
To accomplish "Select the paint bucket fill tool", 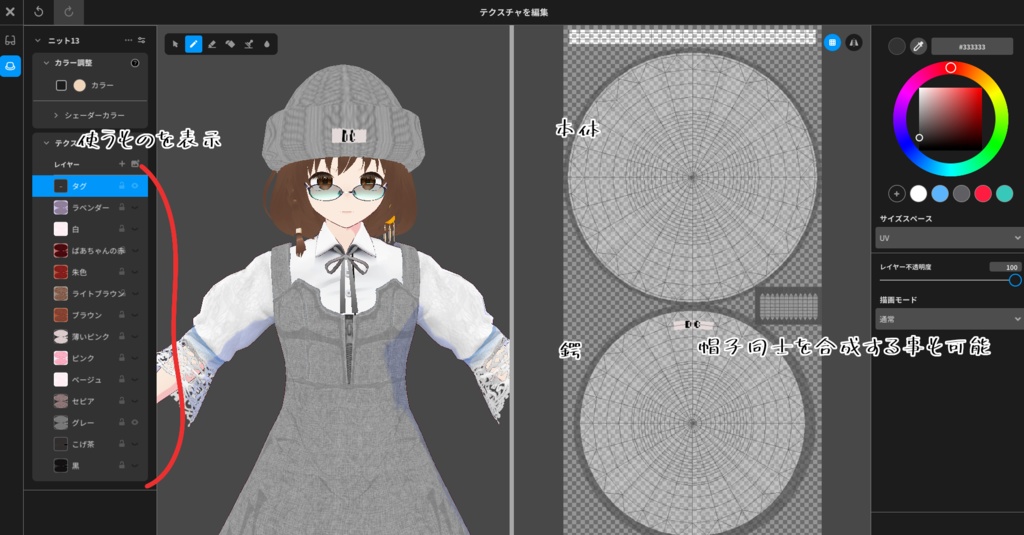I will tap(230, 44).
